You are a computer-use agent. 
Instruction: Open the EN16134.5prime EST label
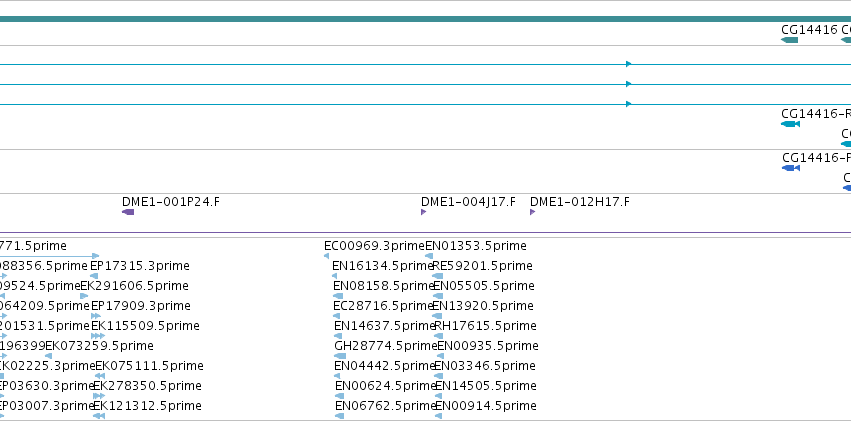click(382, 266)
